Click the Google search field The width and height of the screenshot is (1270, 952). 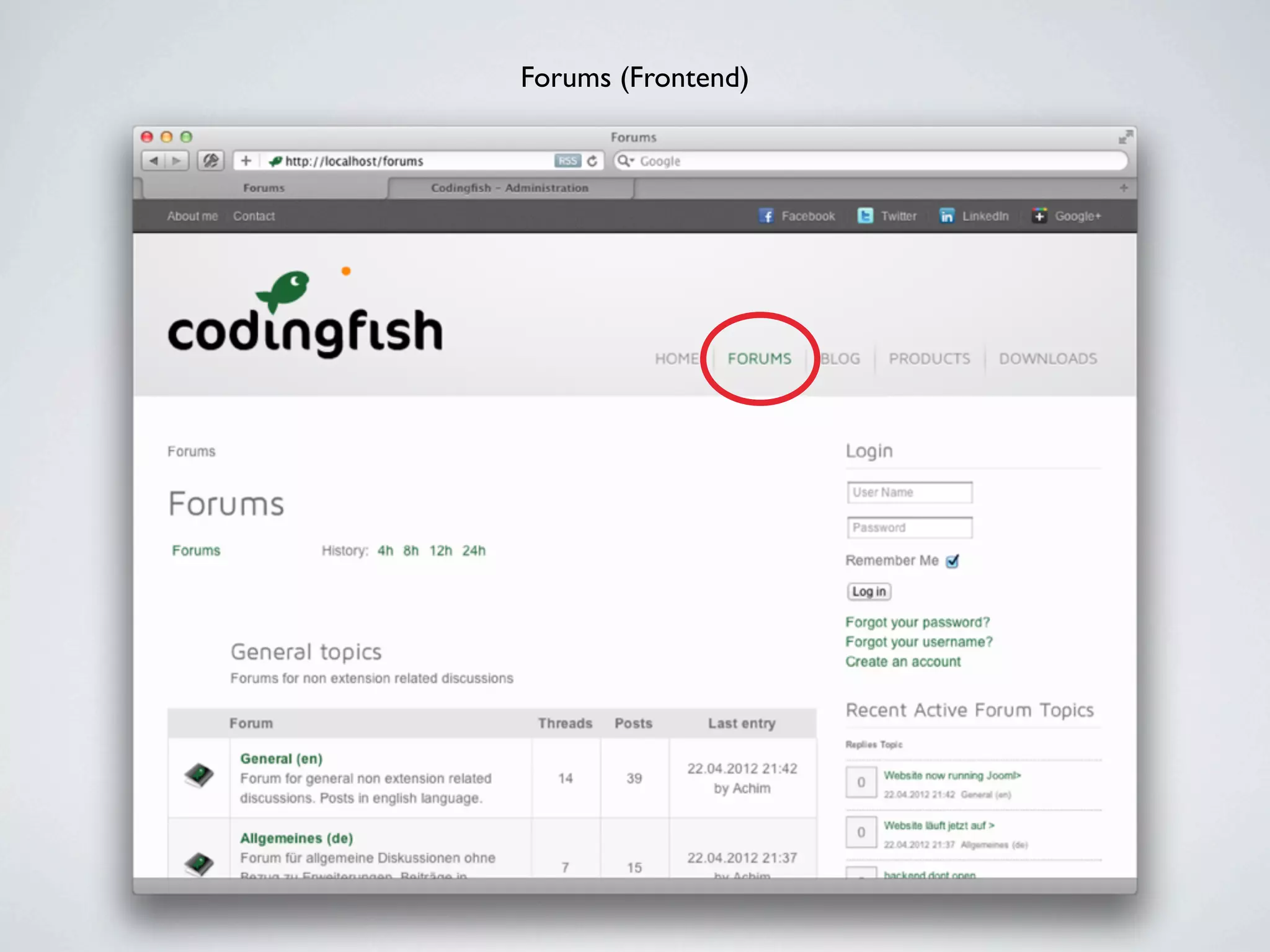tap(871, 161)
